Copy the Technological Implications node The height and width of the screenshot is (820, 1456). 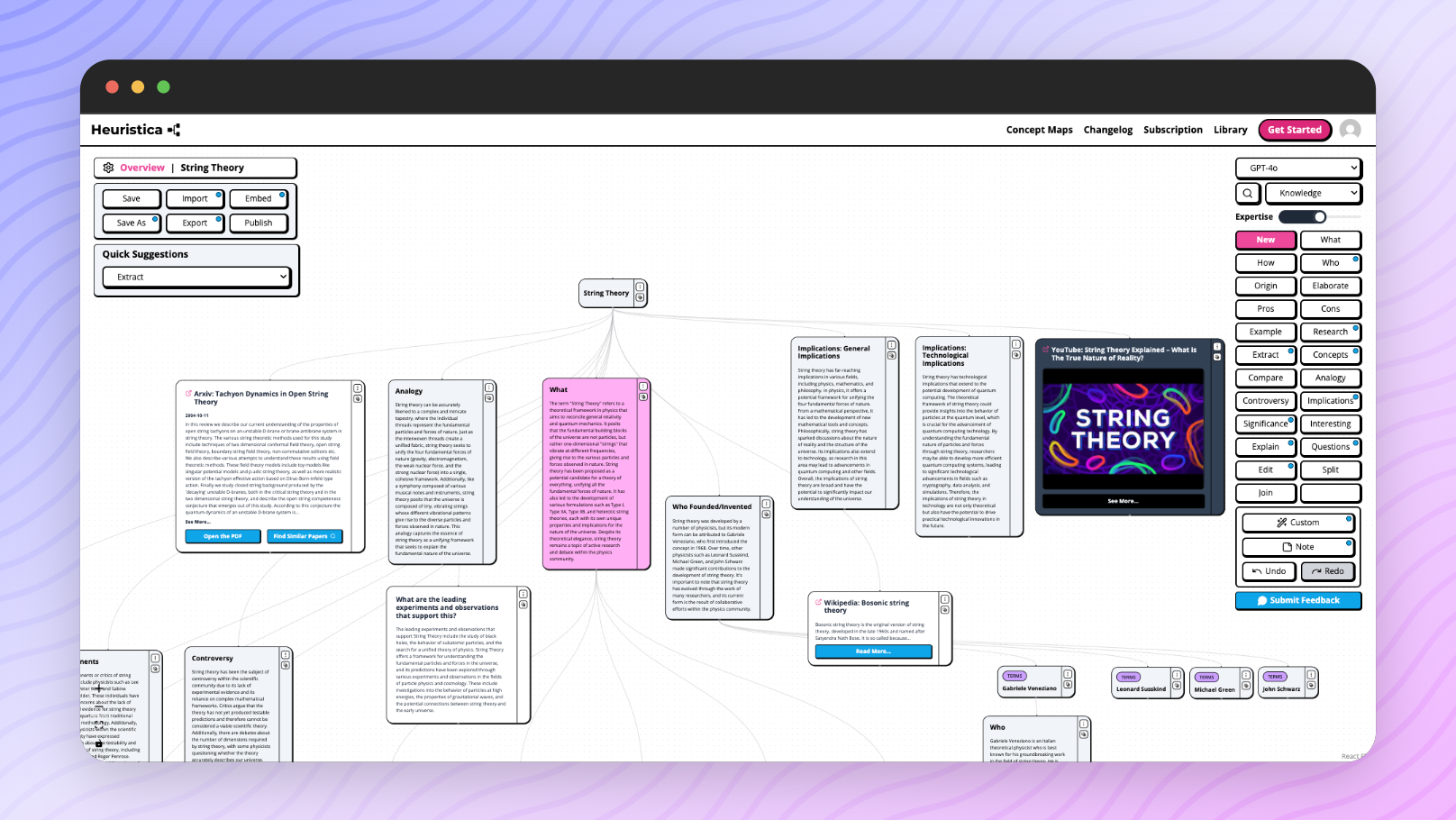tap(1015, 354)
